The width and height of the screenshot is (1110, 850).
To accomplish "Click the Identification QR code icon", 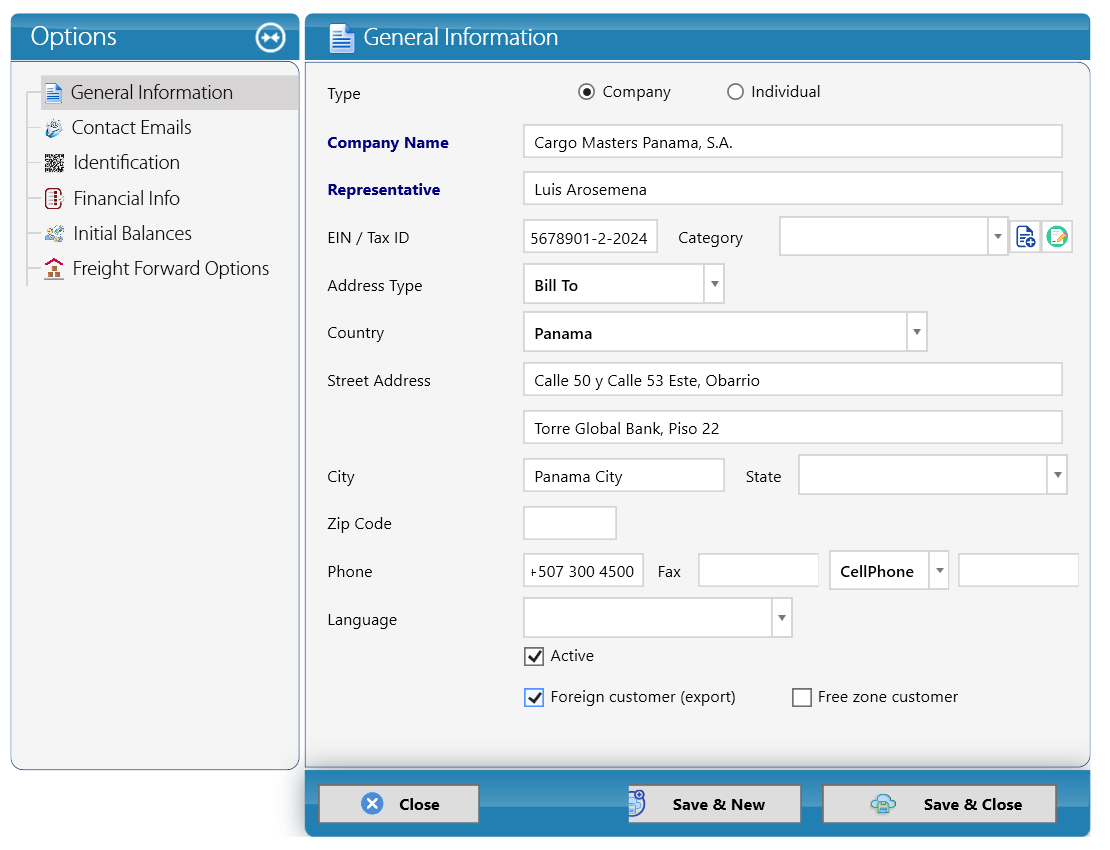I will pyautogui.click(x=54, y=163).
